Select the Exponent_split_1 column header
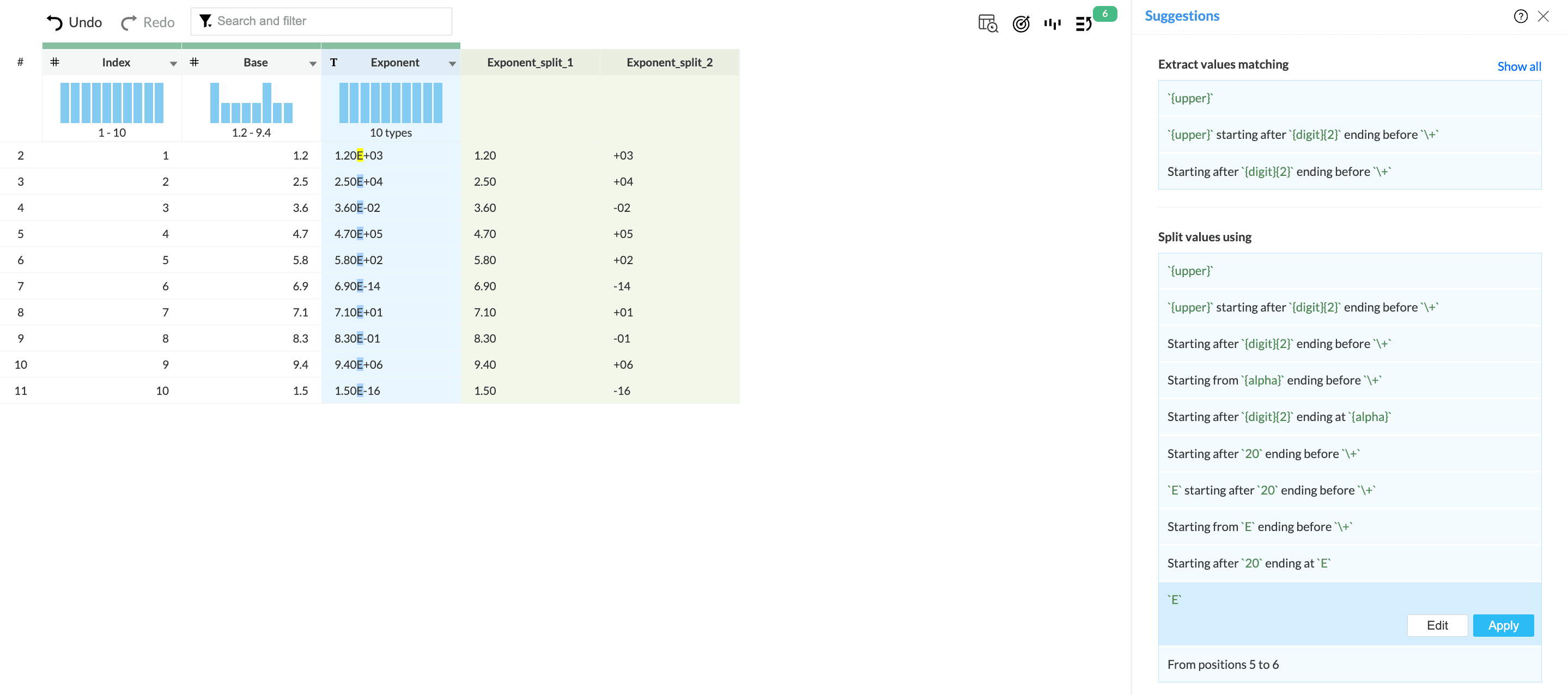This screenshot has height=695, width=1568. [530, 62]
